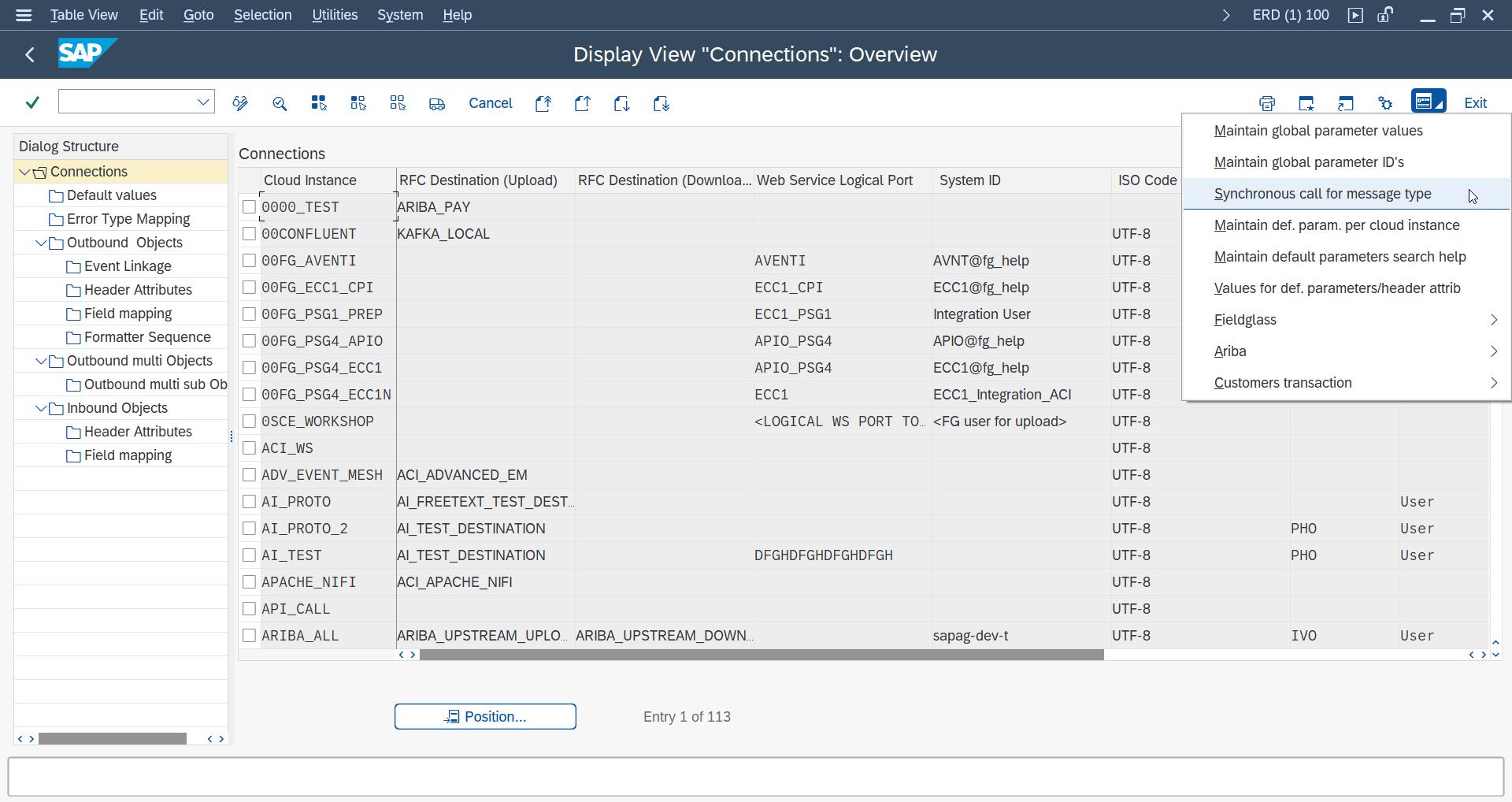Image resolution: width=1512 pixels, height=802 pixels.
Task: Mark the ARIBA_ALL row checkbox
Action: point(250,635)
